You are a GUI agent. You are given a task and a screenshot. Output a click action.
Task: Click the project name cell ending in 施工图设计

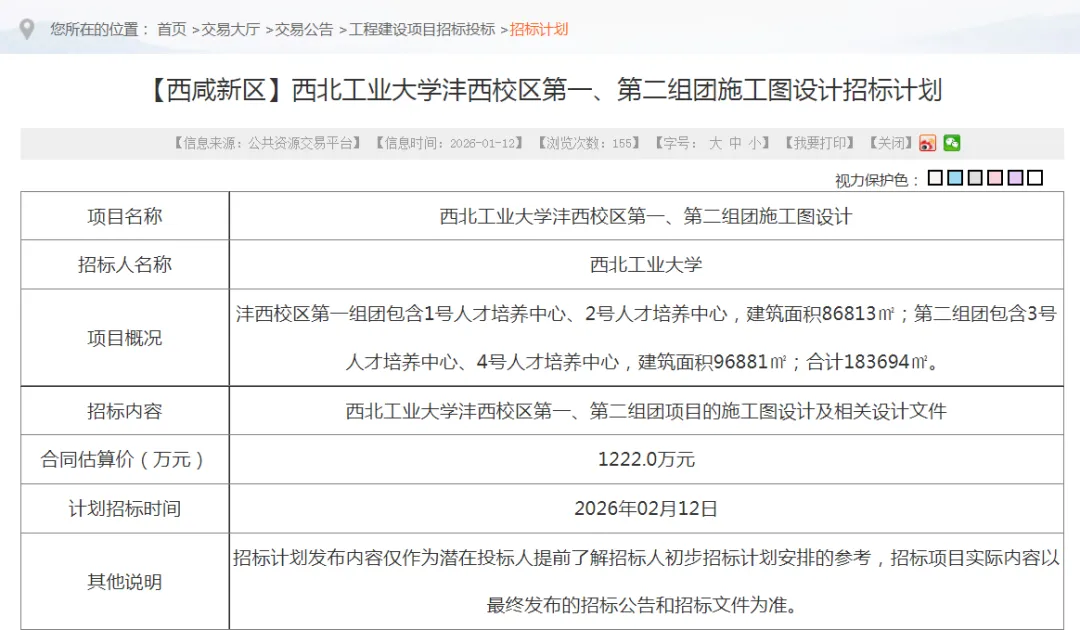[x=646, y=216]
